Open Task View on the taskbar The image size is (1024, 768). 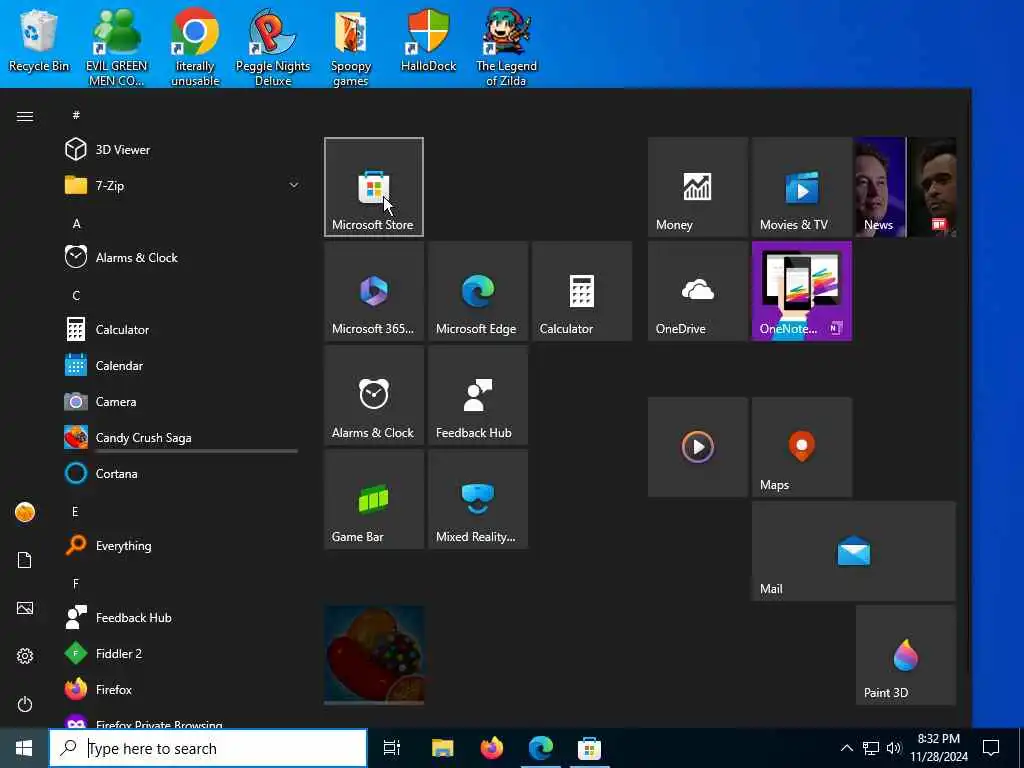392,748
